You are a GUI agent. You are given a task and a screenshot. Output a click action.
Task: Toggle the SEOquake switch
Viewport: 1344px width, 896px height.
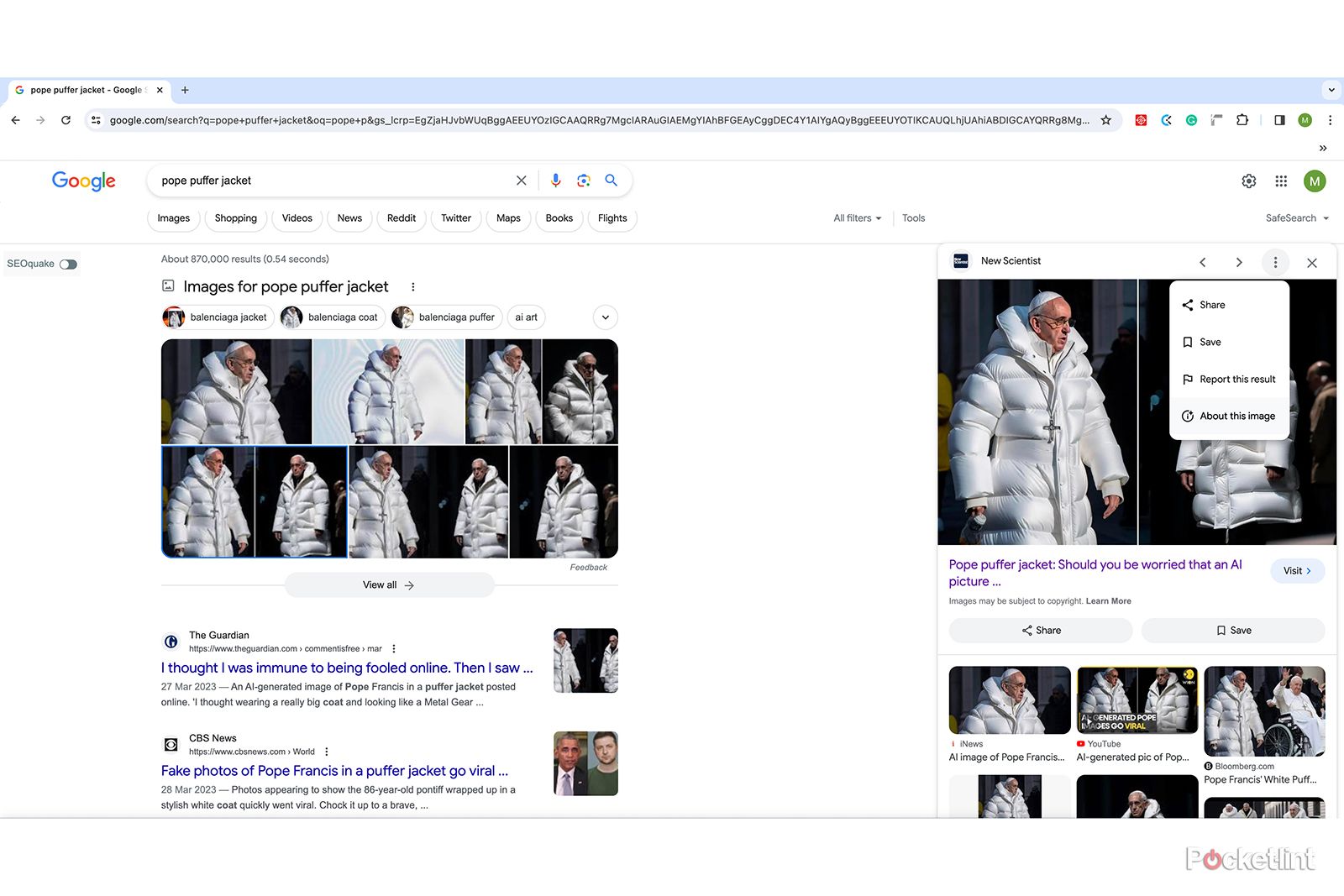(x=66, y=264)
